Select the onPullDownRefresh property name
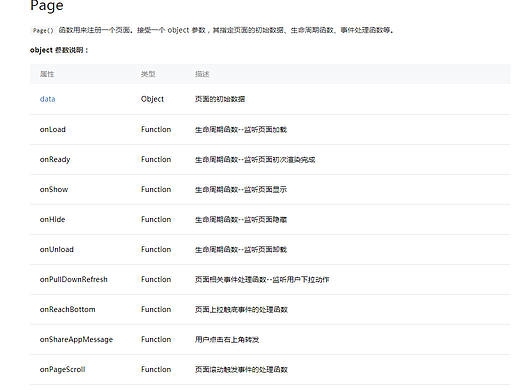This screenshot has height=390, width=520. (x=74, y=279)
